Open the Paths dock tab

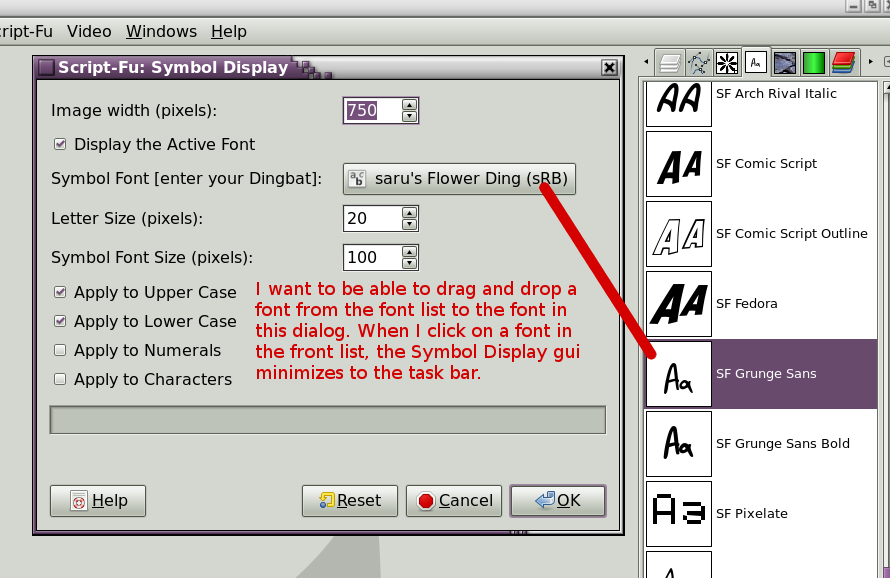tap(698, 63)
